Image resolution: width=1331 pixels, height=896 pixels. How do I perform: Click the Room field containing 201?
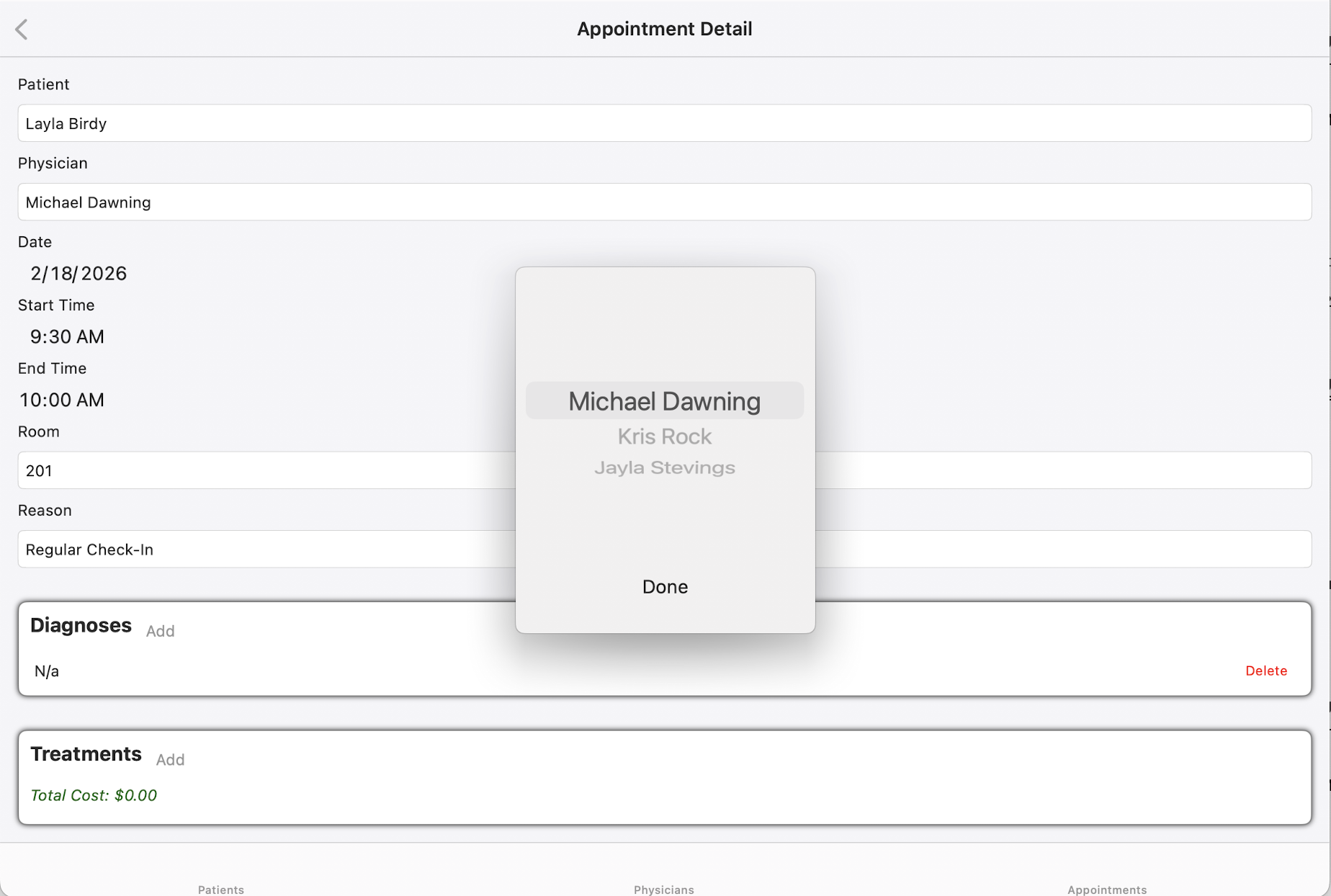[216, 470]
